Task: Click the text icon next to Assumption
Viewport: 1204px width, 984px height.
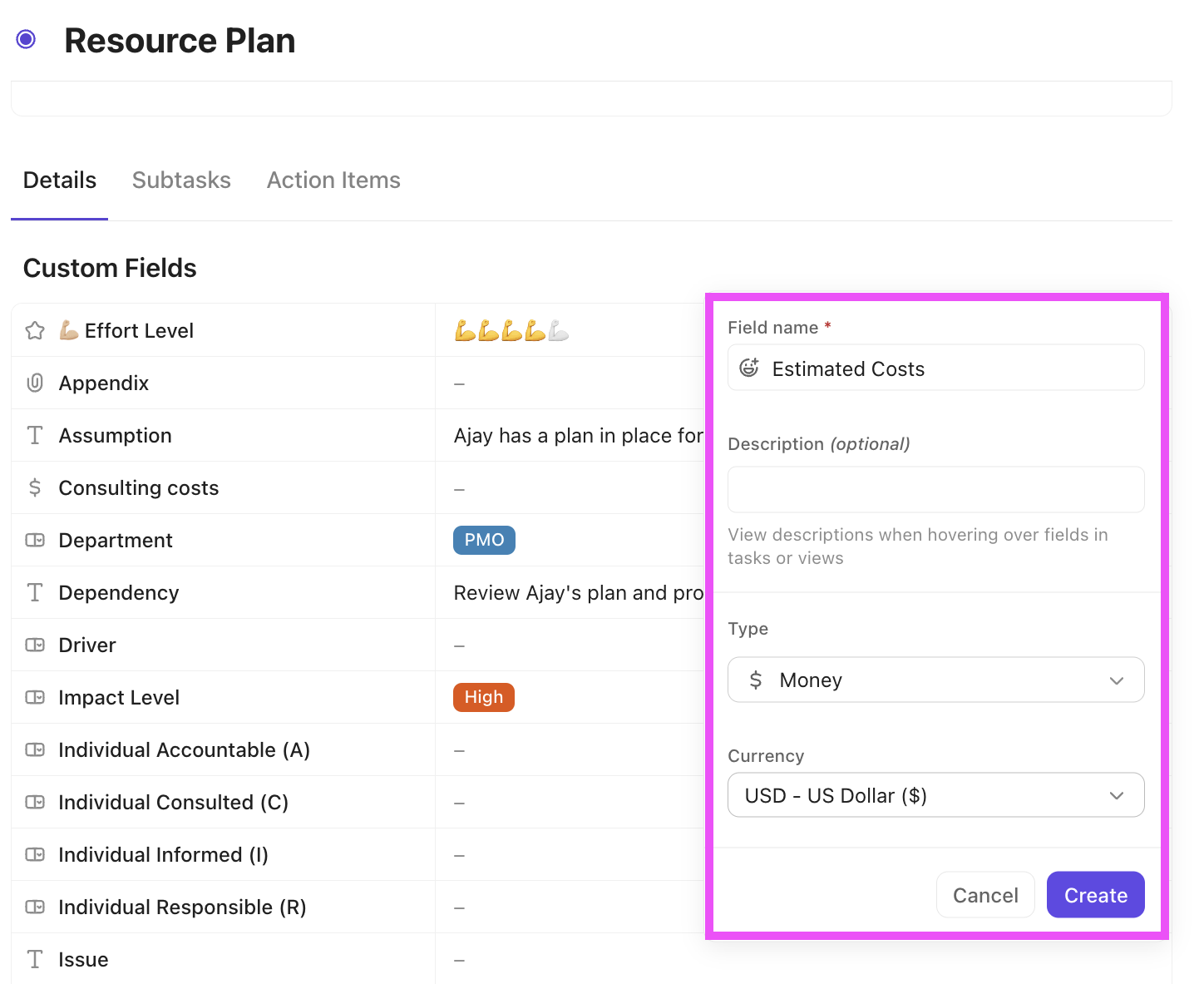Action: [x=34, y=434]
